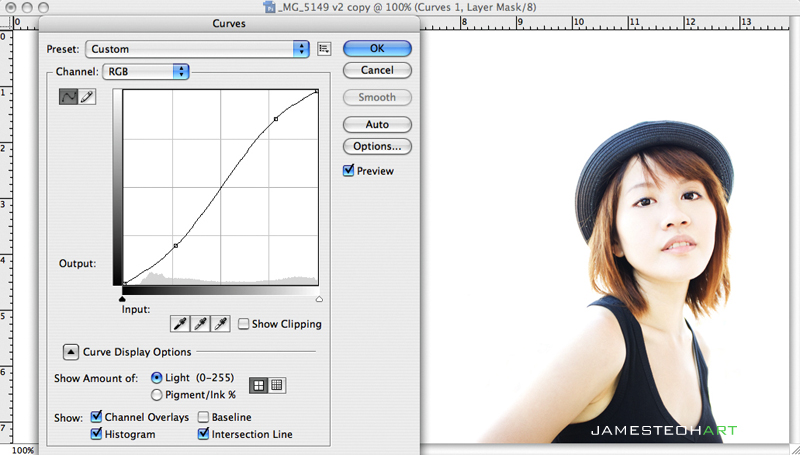Viewport: 800px width, 455px height.
Task: Enable the Baseline checkbox
Action: pyautogui.click(x=203, y=417)
